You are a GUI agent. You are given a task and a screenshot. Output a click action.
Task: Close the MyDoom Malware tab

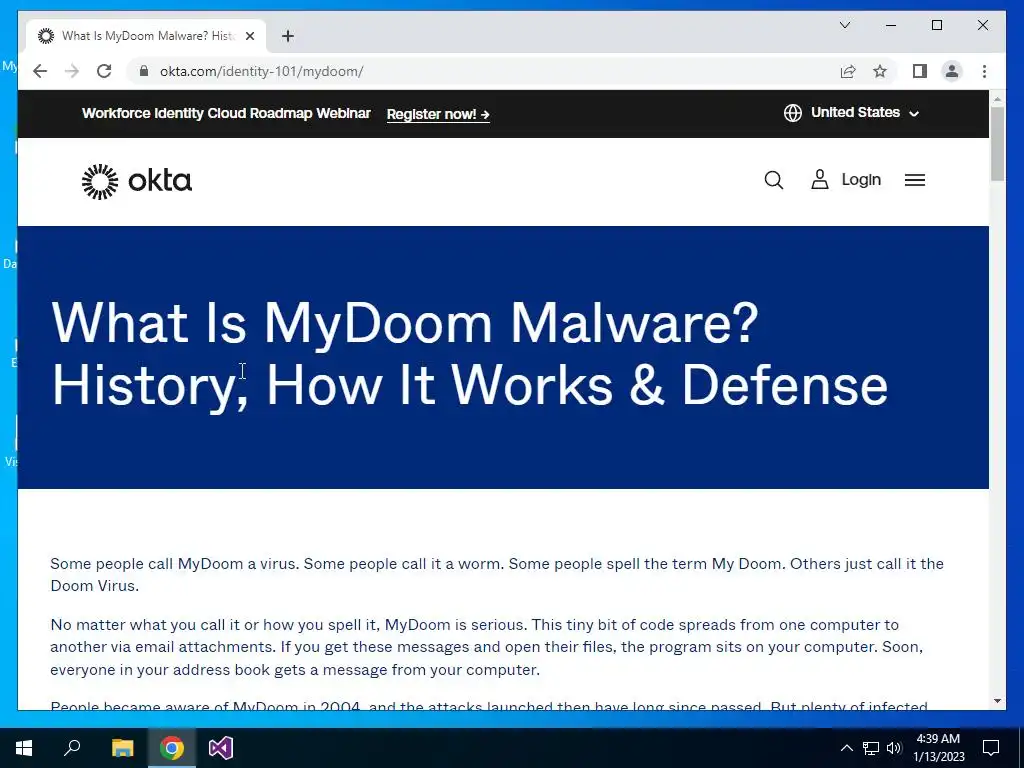coord(249,36)
